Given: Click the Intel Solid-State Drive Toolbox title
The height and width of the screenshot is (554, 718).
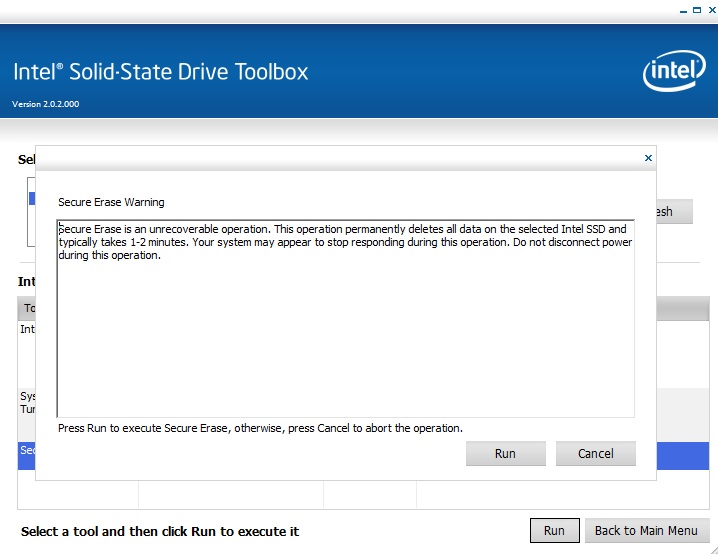Looking at the screenshot, I should (x=161, y=72).
